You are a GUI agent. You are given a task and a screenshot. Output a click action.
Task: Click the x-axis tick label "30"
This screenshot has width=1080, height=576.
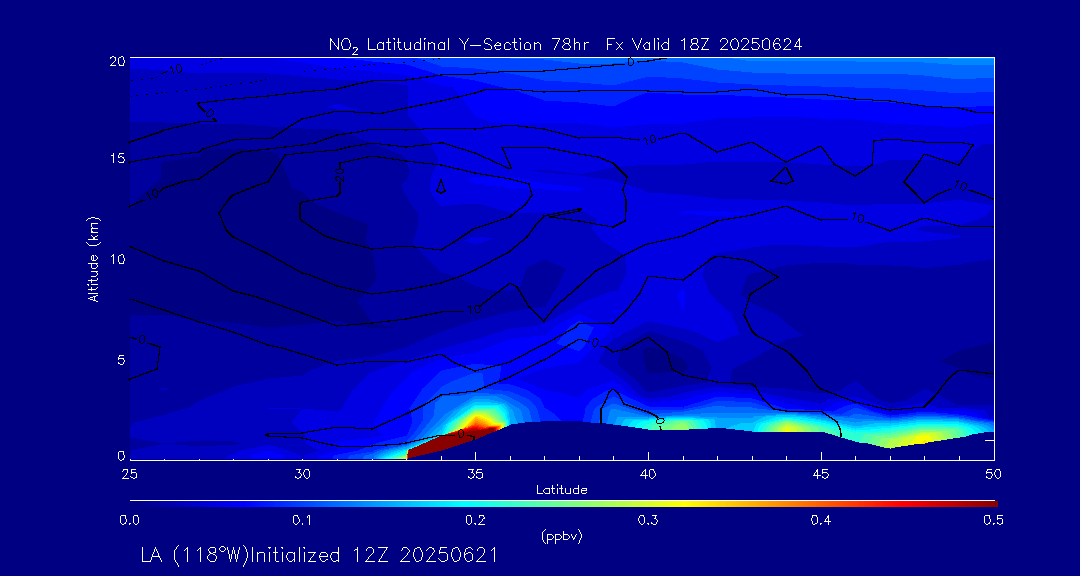pyautogui.click(x=302, y=475)
